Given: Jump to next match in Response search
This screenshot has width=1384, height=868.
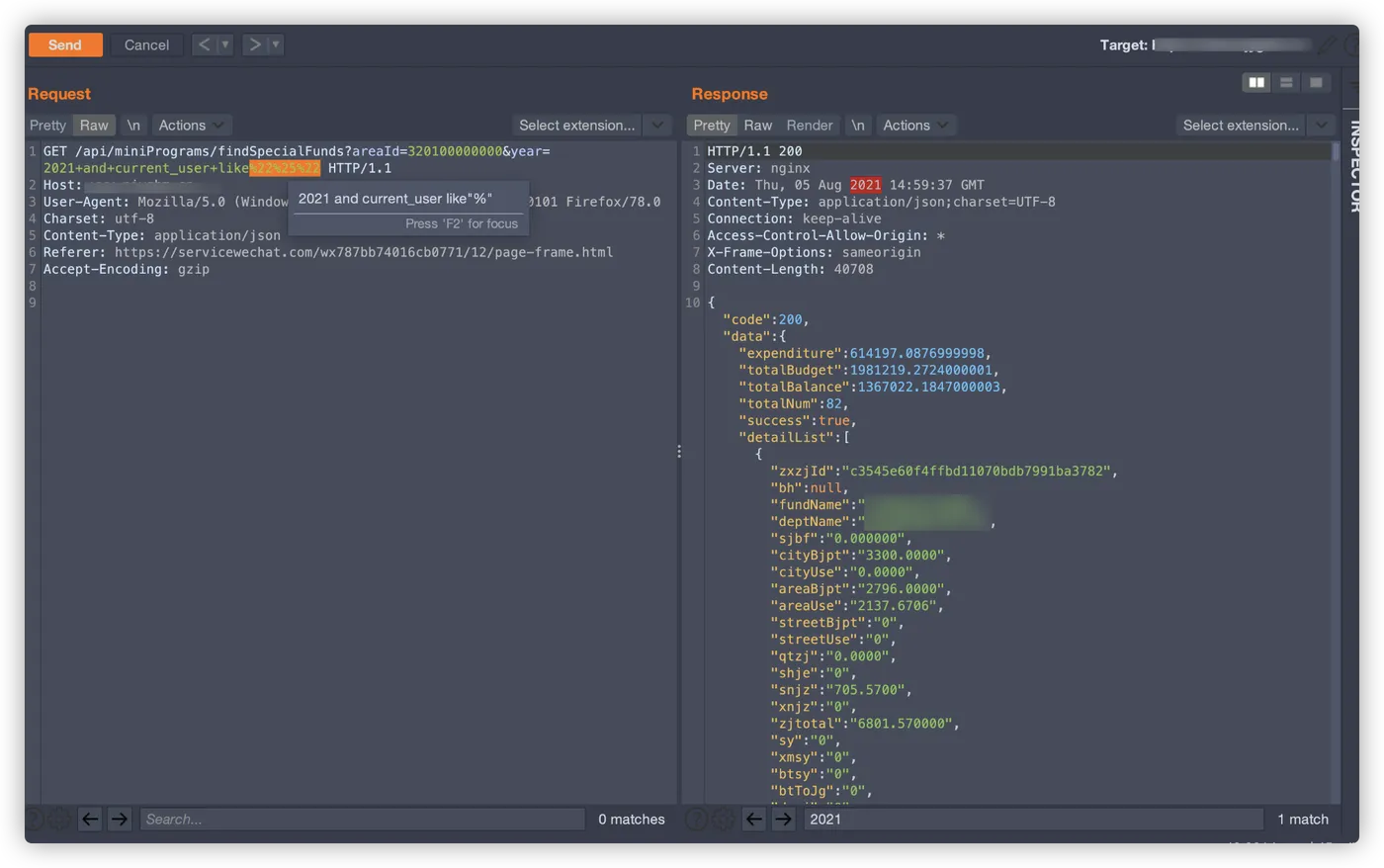Looking at the screenshot, I should coord(783,819).
